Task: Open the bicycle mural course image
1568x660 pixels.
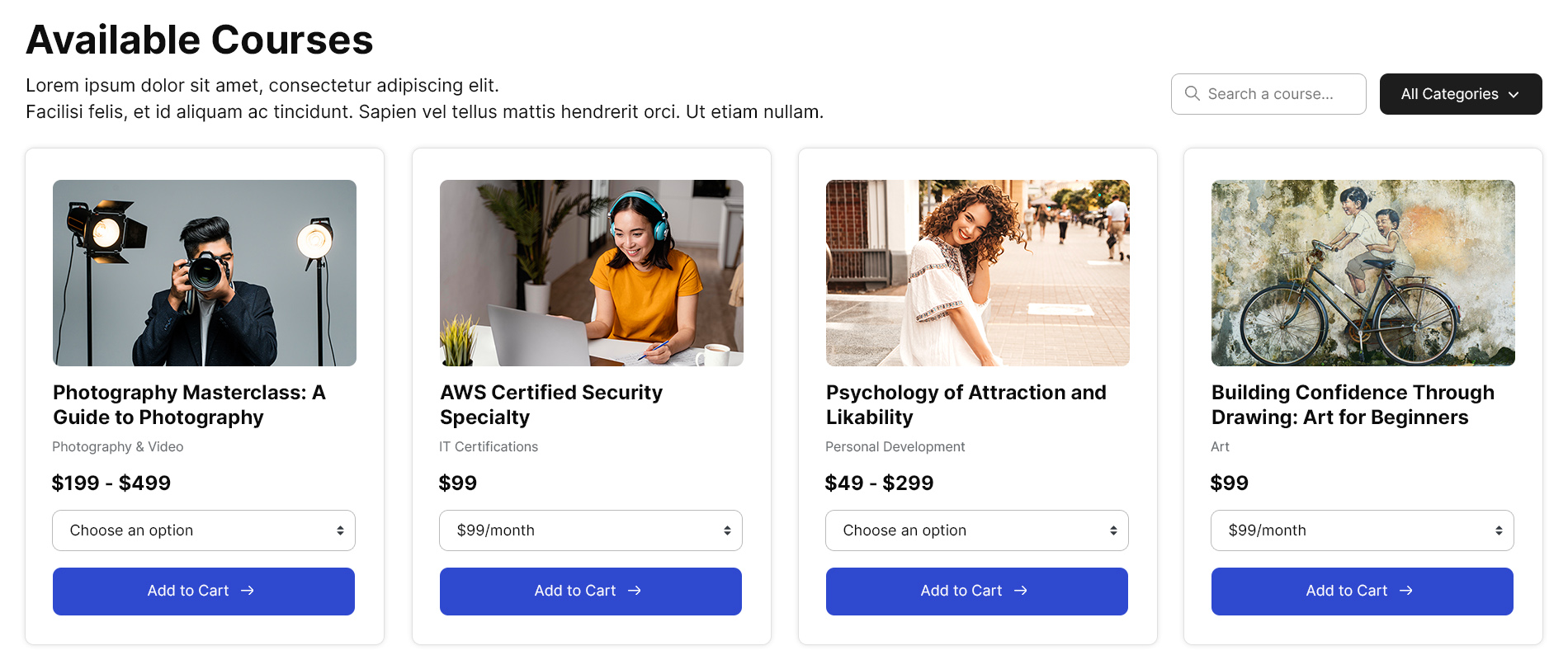Action: (1363, 273)
